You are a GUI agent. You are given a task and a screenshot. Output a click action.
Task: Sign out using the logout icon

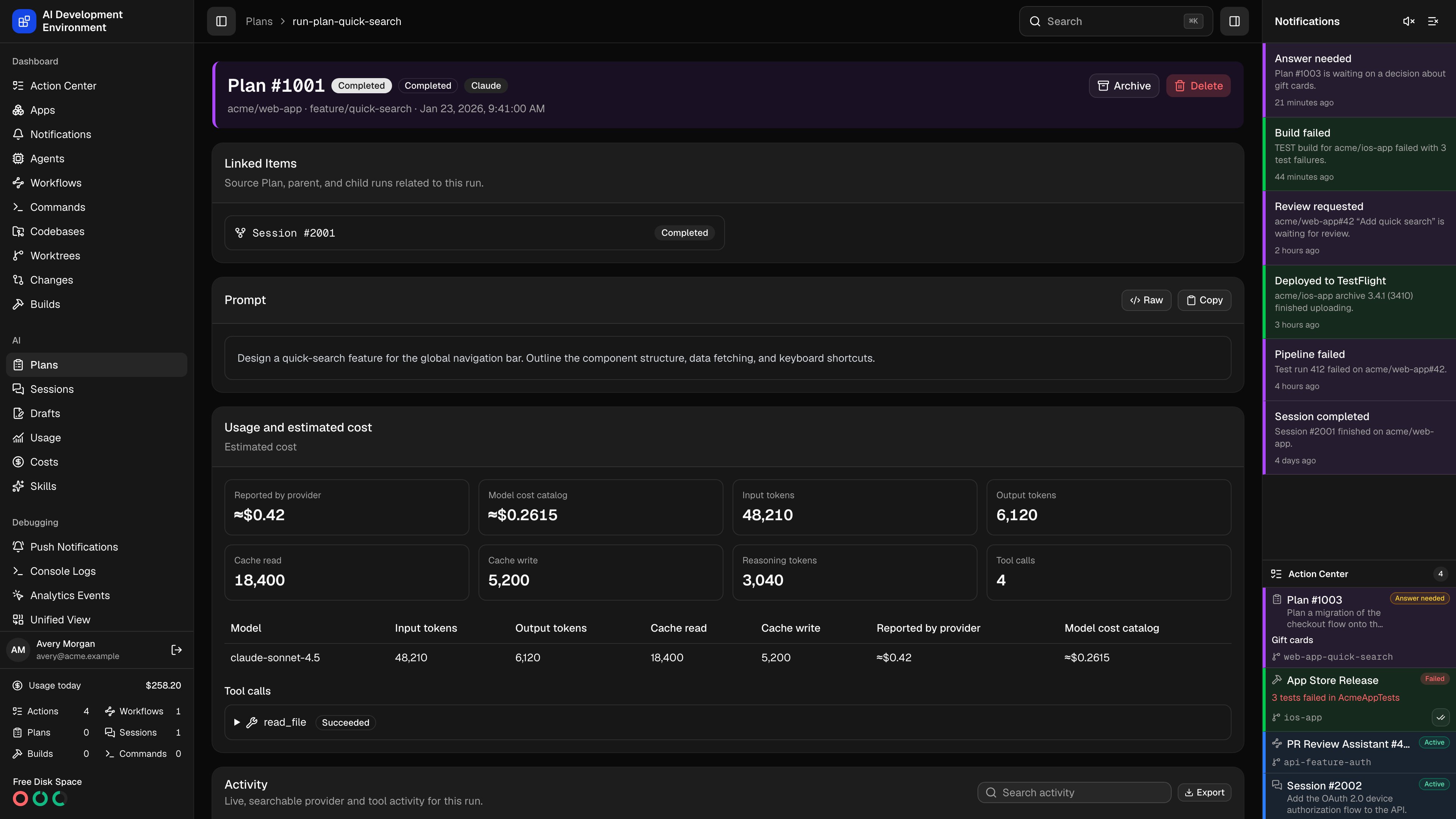(x=176, y=650)
